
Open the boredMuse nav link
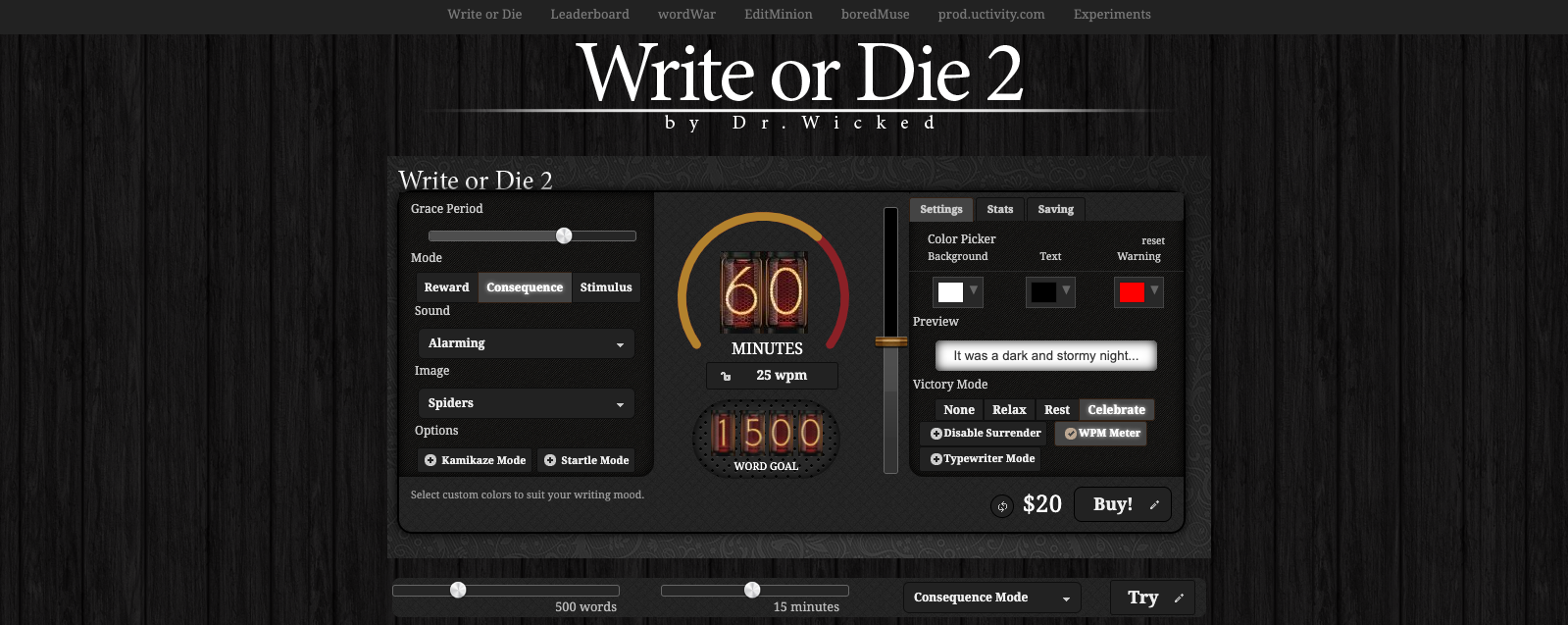pyautogui.click(x=876, y=15)
